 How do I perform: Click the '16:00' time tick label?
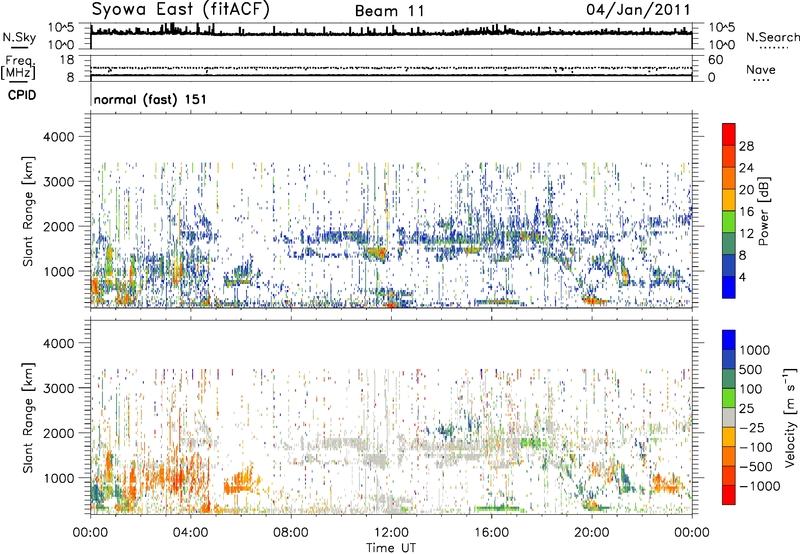[x=491, y=533]
